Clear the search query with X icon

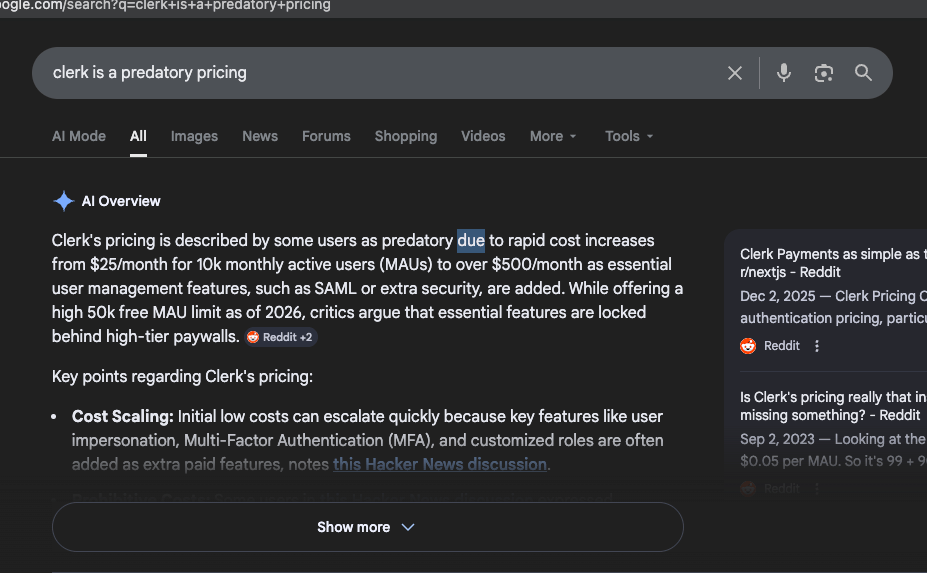pyautogui.click(x=735, y=73)
